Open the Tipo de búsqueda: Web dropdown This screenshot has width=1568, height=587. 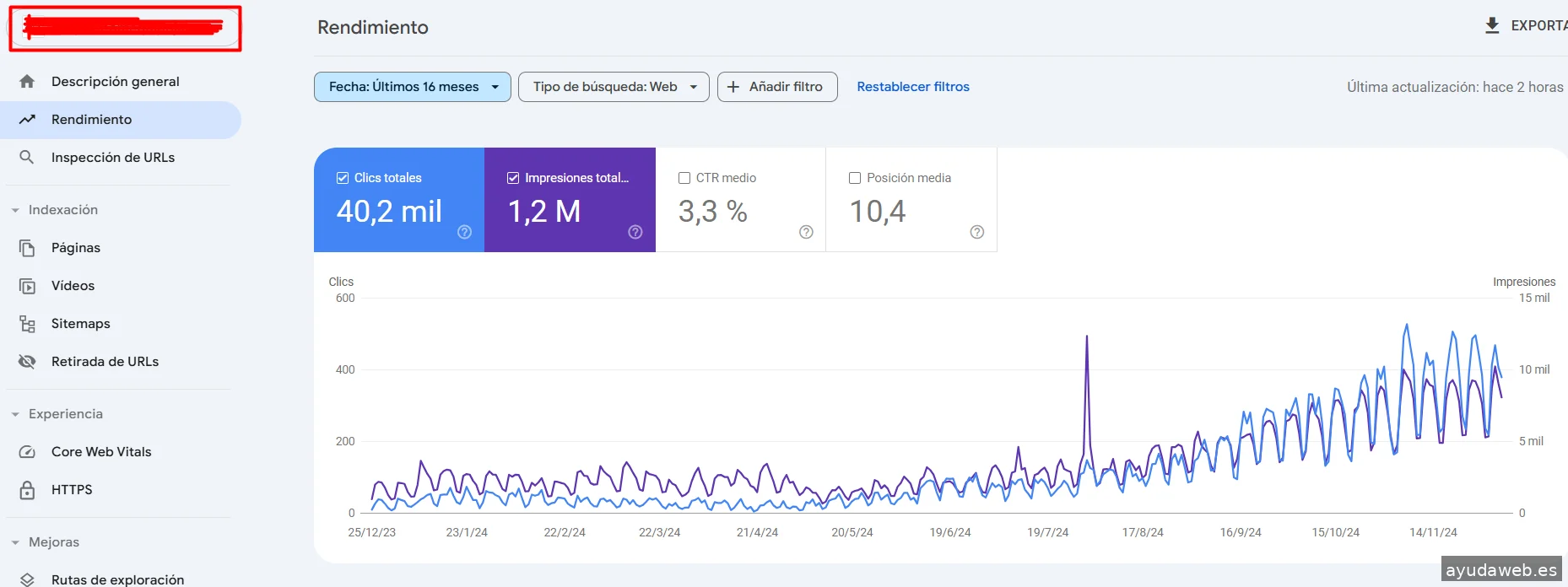(x=614, y=87)
